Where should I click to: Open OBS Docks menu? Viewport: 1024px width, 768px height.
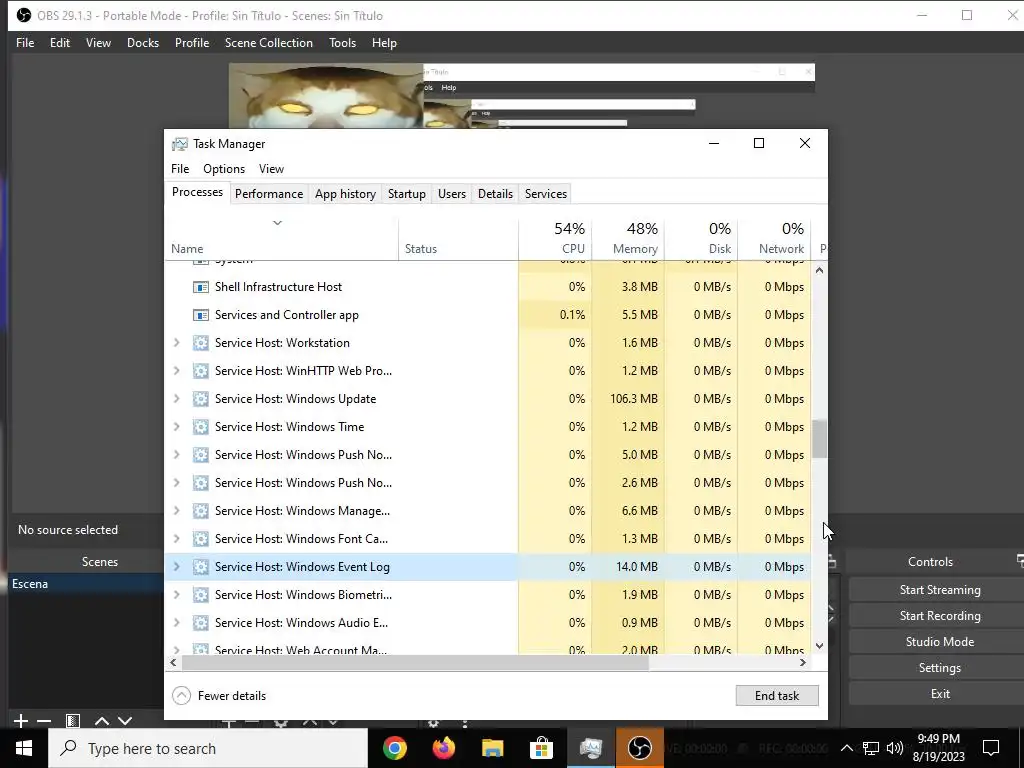pyautogui.click(x=143, y=43)
